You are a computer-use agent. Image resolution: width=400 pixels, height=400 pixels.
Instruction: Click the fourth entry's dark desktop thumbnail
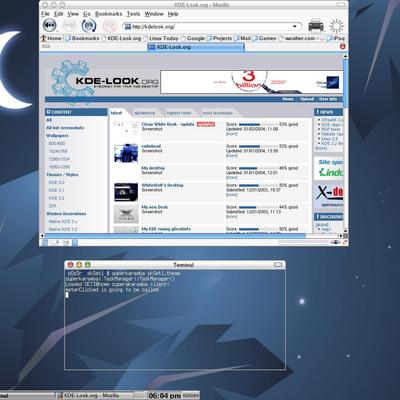pyautogui.click(x=126, y=192)
